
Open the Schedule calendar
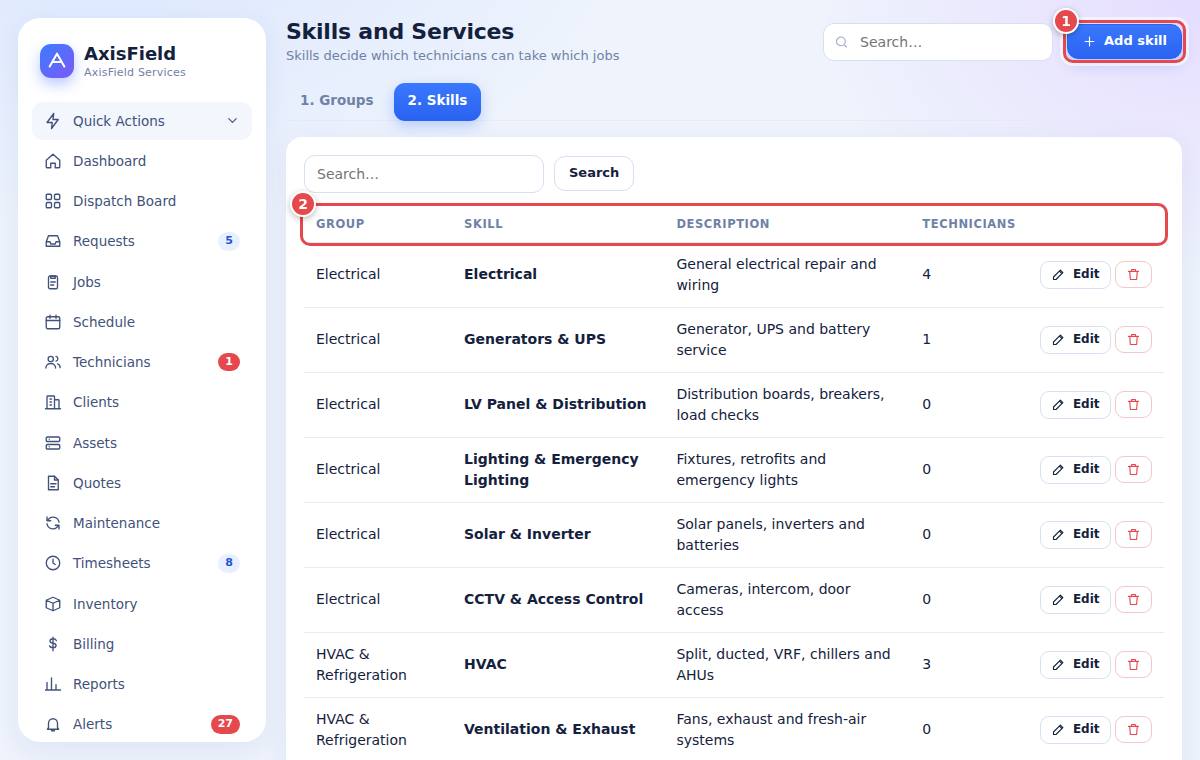point(142,322)
